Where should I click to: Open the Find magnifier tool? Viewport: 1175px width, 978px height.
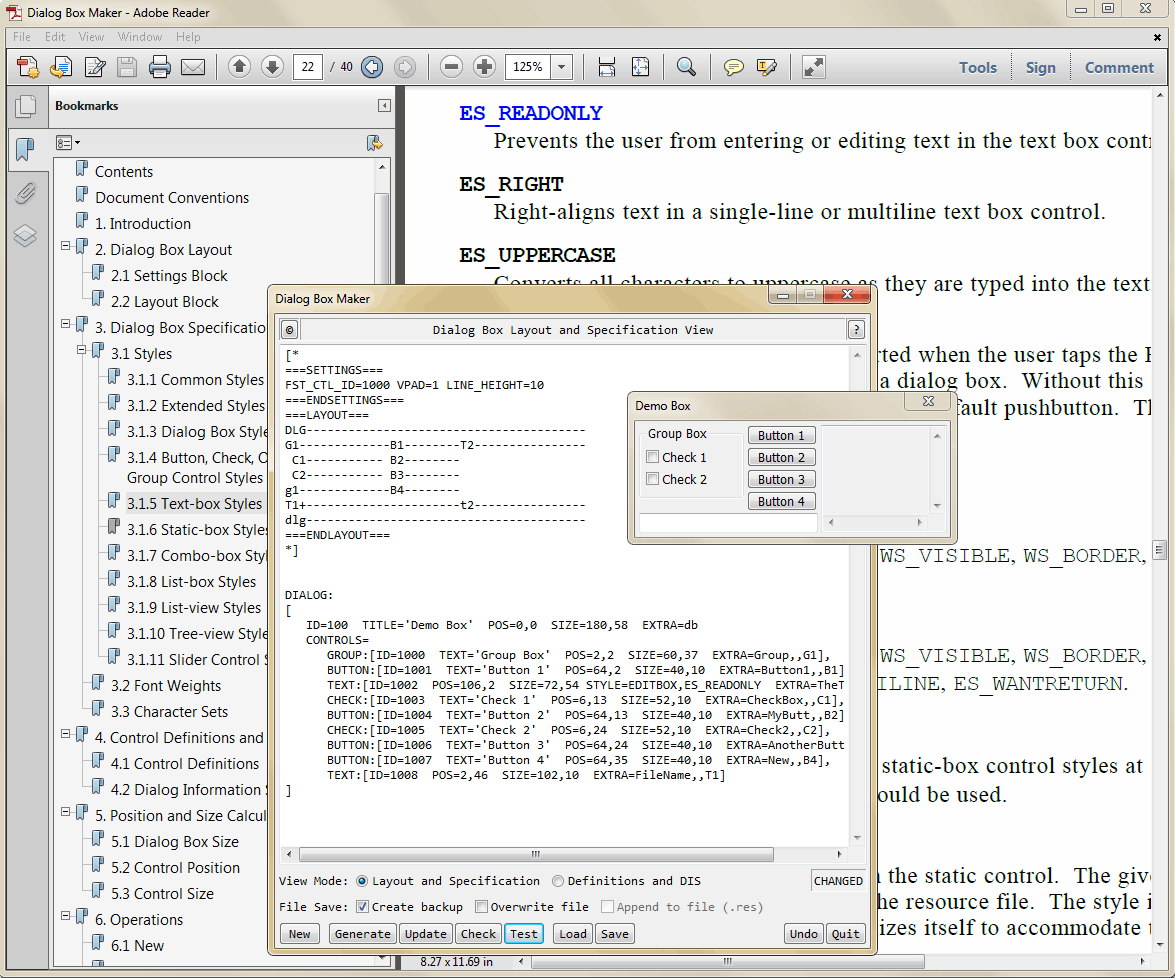pyautogui.click(x=686, y=67)
